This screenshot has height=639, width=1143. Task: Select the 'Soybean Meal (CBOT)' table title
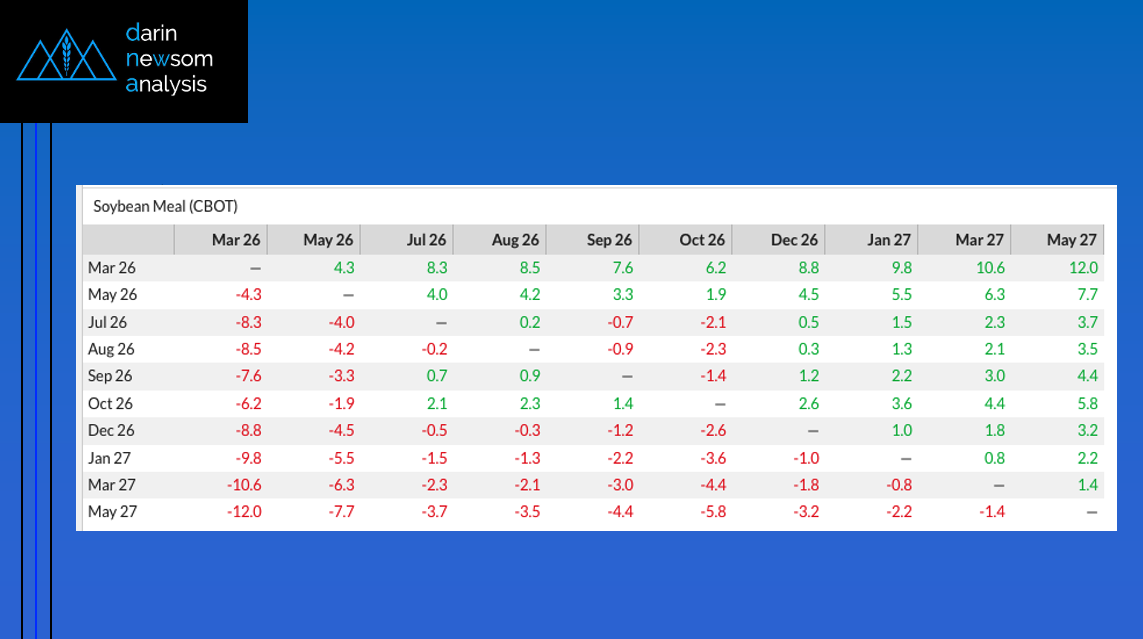pyautogui.click(x=165, y=207)
